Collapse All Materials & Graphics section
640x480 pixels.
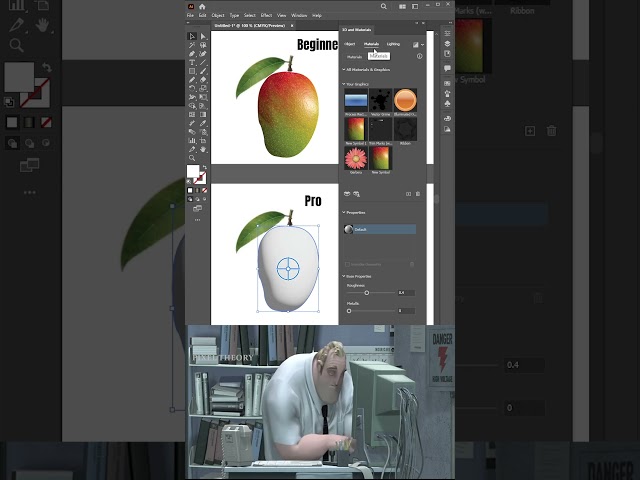click(344, 70)
